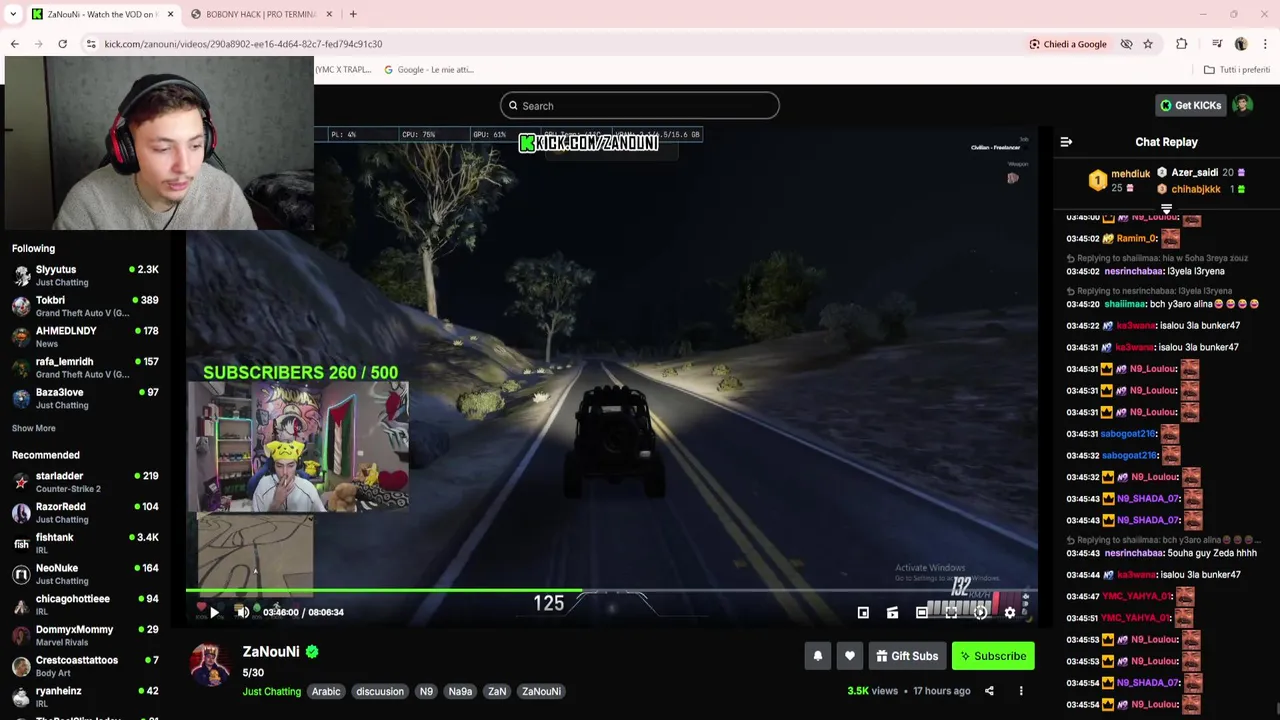This screenshot has width=1280, height=720.
Task: Open Slyyutus channel in Following
Action: pos(85,275)
